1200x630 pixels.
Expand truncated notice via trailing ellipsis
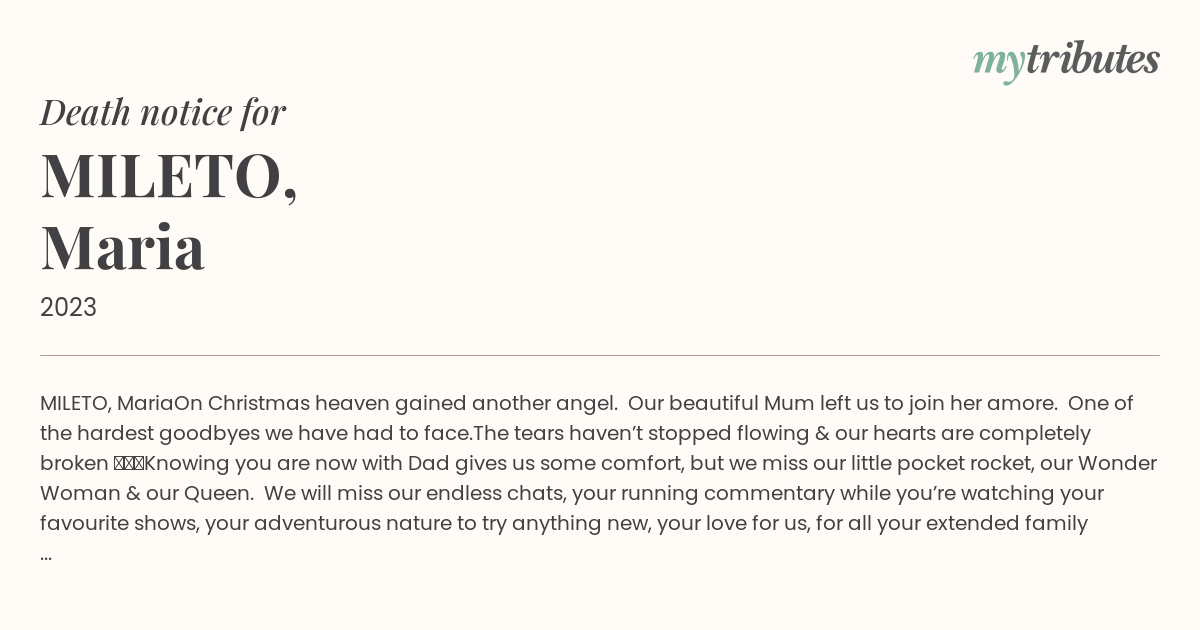[x=46, y=555]
